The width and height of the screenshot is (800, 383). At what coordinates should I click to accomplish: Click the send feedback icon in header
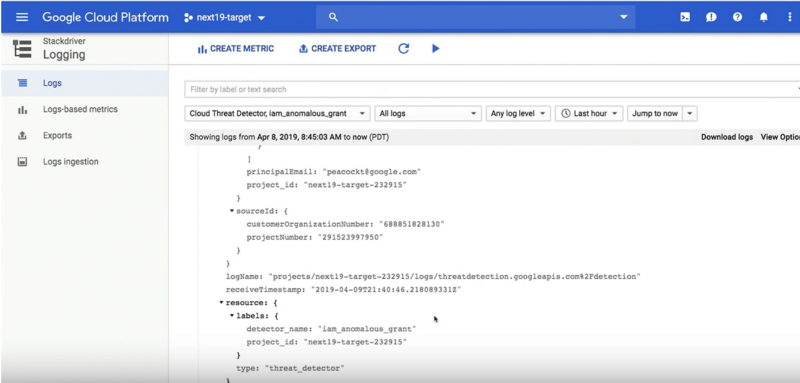pyautogui.click(x=711, y=17)
